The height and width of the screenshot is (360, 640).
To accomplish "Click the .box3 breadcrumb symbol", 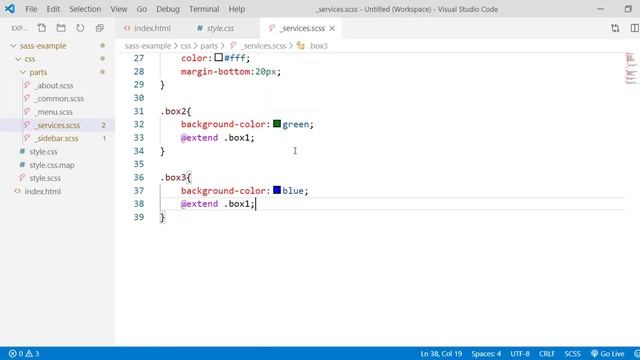I will pyautogui.click(x=318, y=46).
